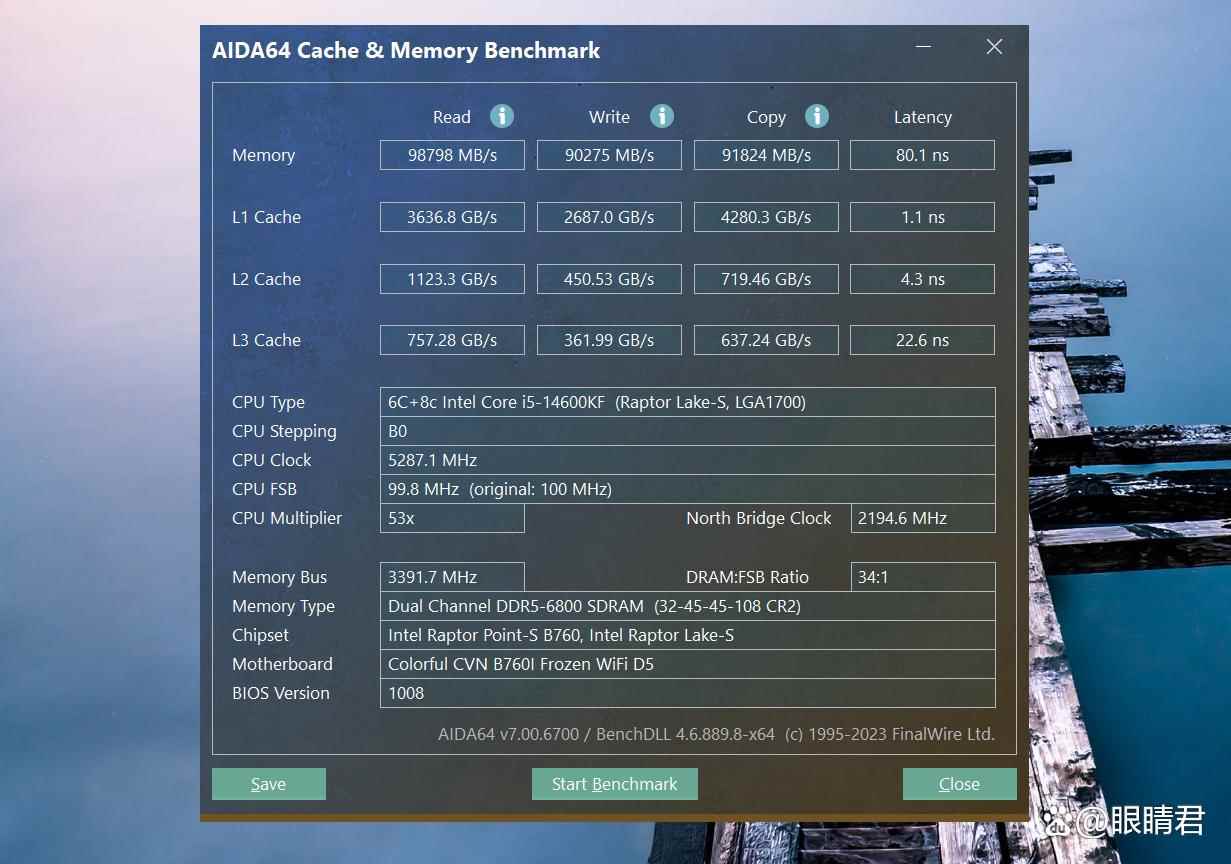This screenshot has height=864, width=1231.
Task: Select Memory Read value 98798 MB/s
Action: pyautogui.click(x=452, y=155)
